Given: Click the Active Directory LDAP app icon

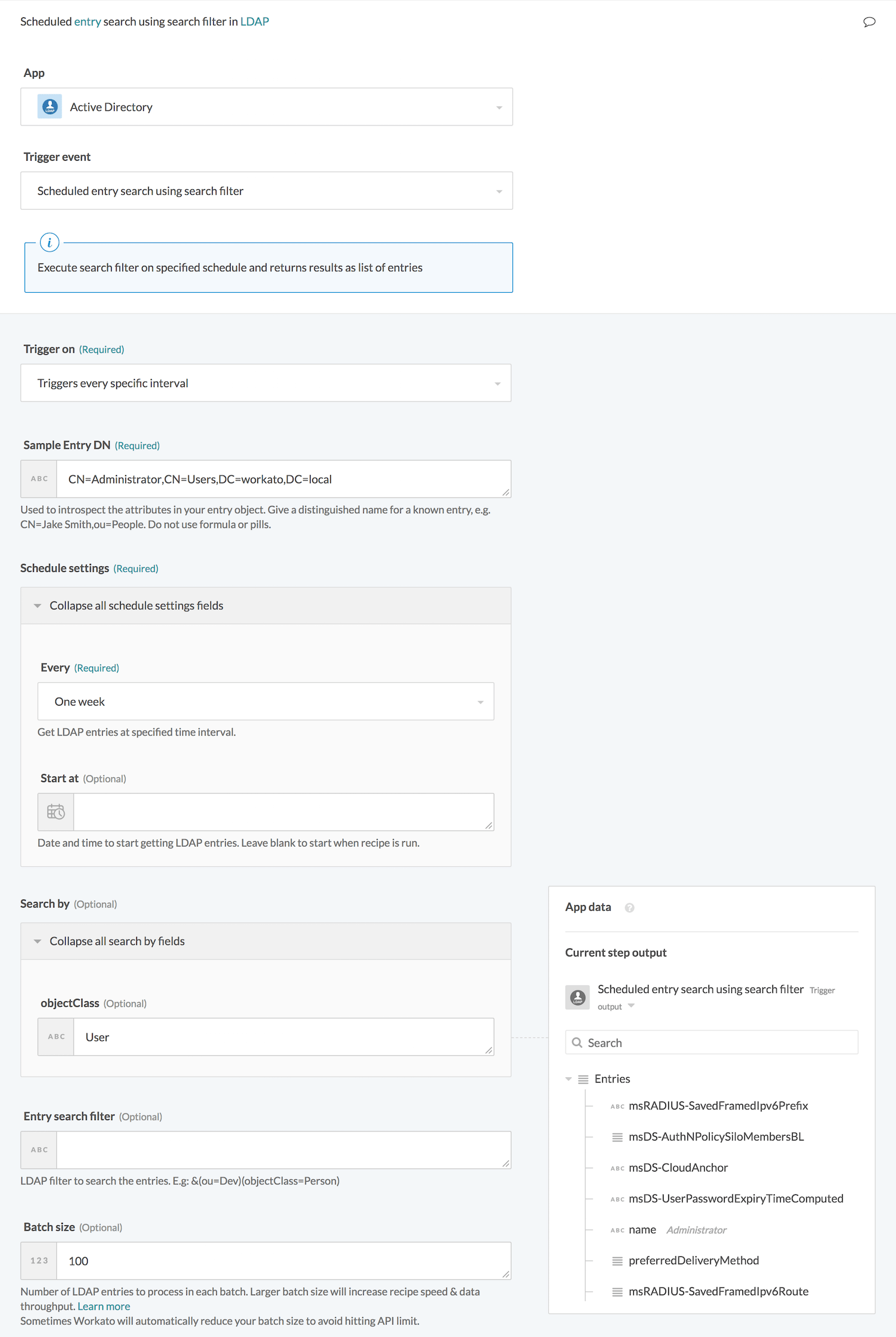Looking at the screenshot, I should point(50,106).
